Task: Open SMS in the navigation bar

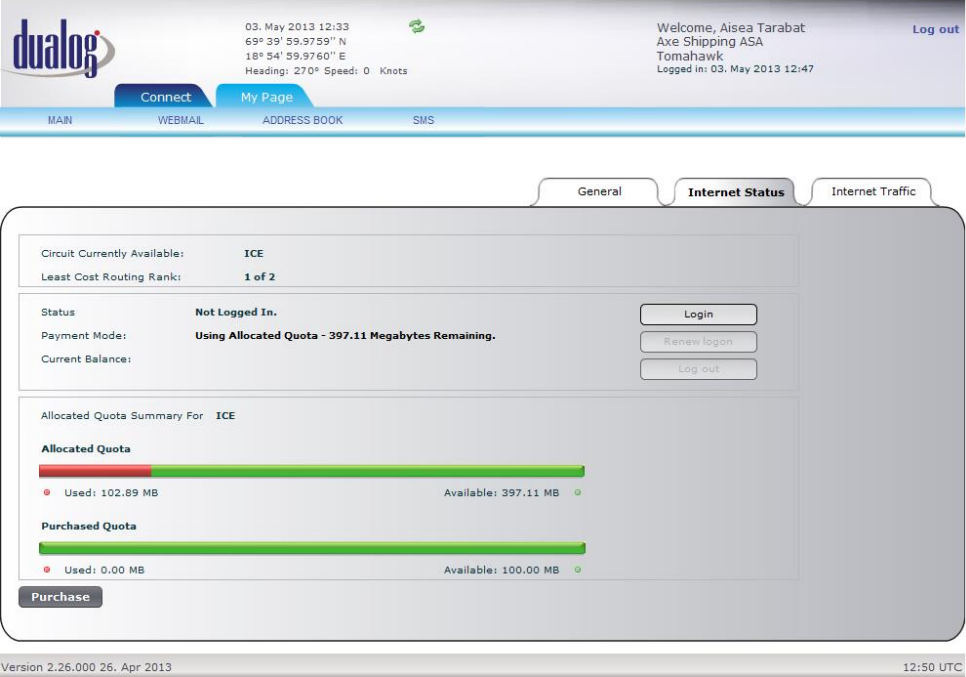Action: click(x=423, y=120)
